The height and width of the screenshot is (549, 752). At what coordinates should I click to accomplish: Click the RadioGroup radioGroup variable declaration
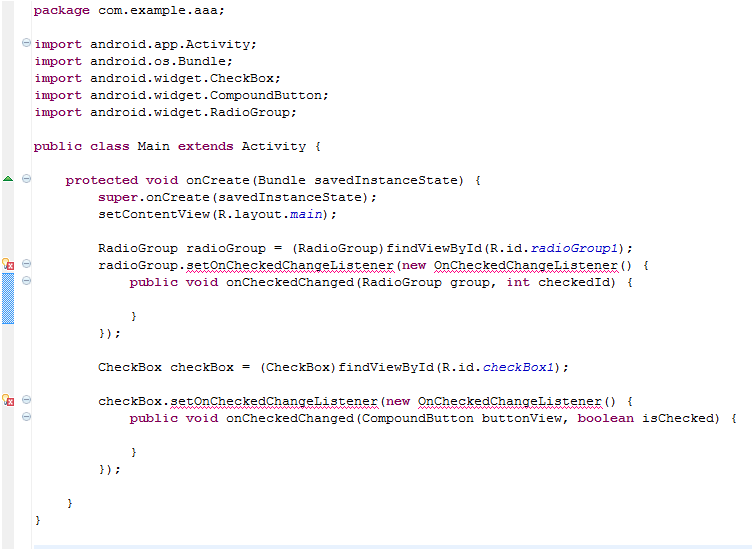[x=365, y=248]
